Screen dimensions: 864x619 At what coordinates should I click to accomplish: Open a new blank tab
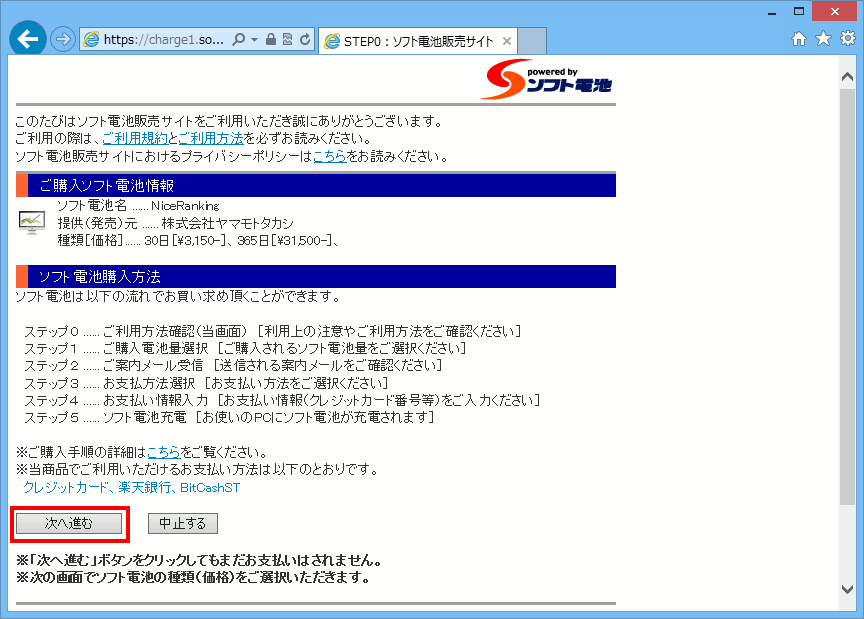click(x=533, y=41)
